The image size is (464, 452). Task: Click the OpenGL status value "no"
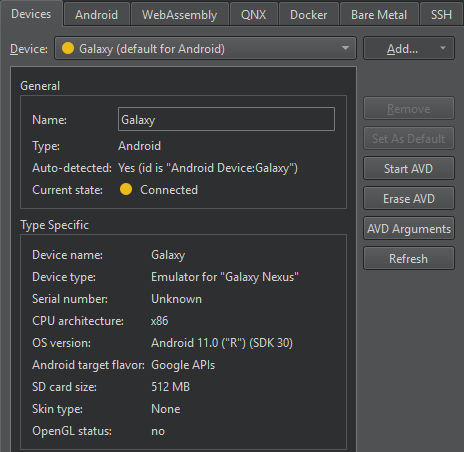(158, 431)
